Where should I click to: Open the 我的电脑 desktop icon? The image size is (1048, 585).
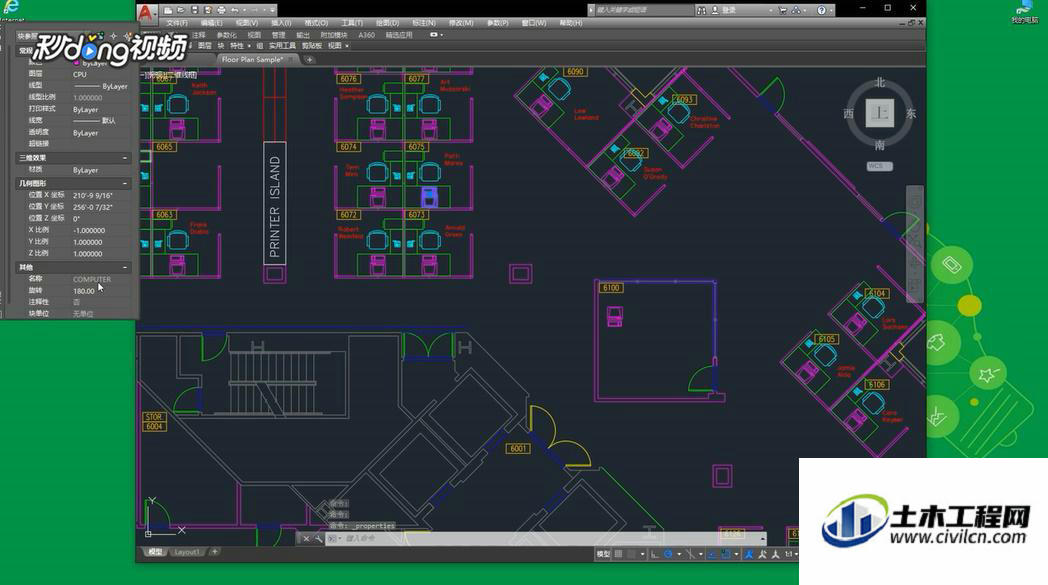1025,12
